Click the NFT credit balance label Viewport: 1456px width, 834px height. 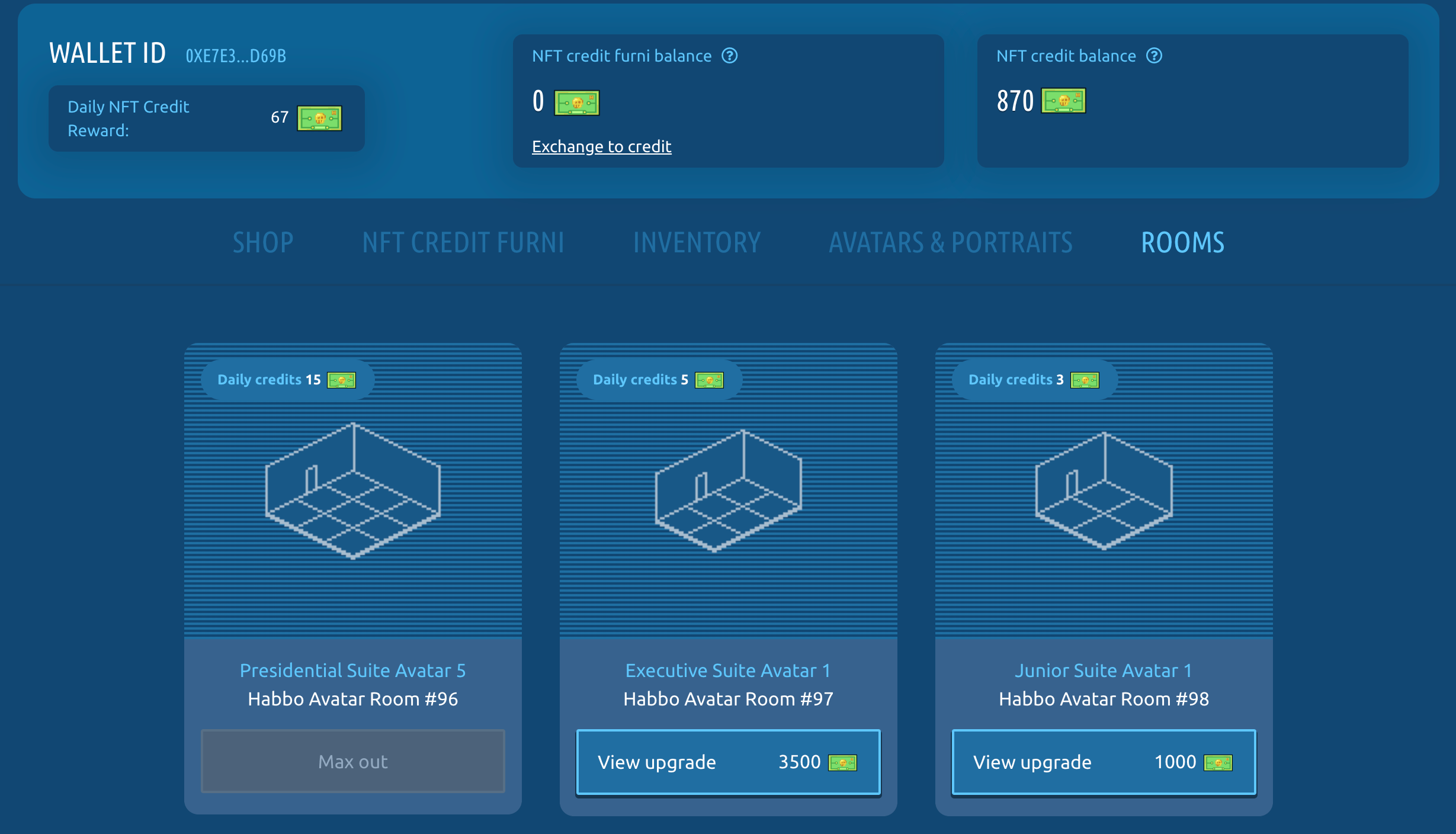click(1066, 56)
